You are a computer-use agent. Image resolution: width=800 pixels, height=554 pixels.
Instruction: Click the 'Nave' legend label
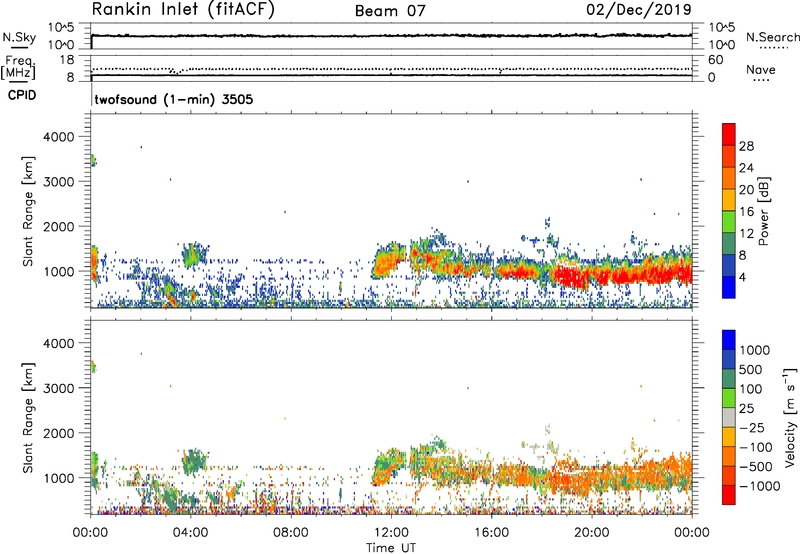point(761,70)
